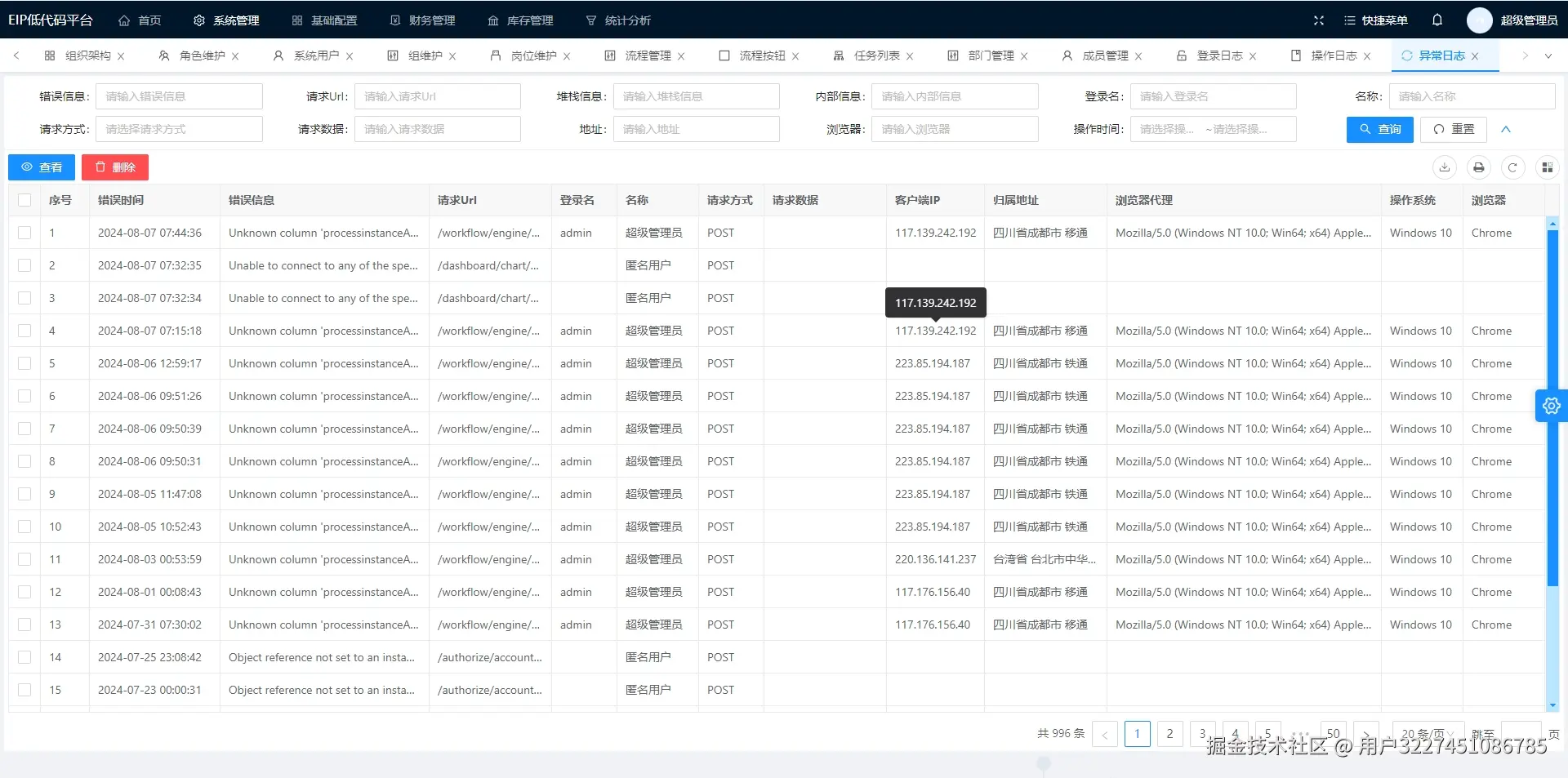Toggle fullscreen mode icon in top bar
Viewport: 1568px width, 778px height.
pos(1318,20)
